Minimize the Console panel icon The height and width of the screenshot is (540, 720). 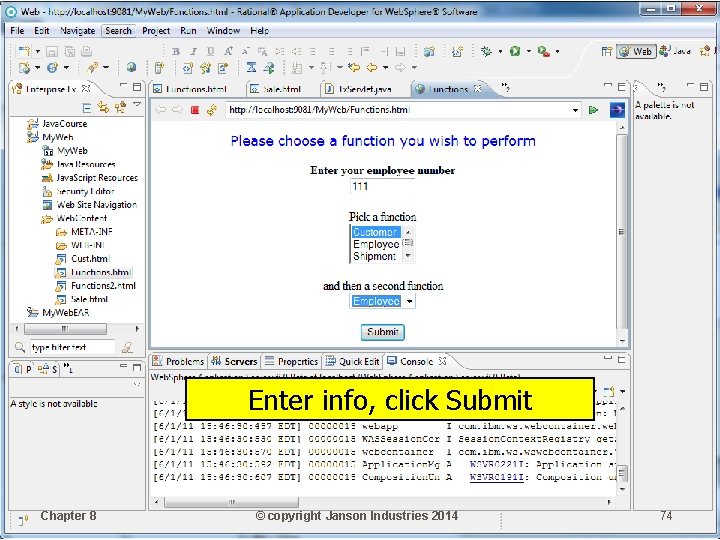(608, 359)
